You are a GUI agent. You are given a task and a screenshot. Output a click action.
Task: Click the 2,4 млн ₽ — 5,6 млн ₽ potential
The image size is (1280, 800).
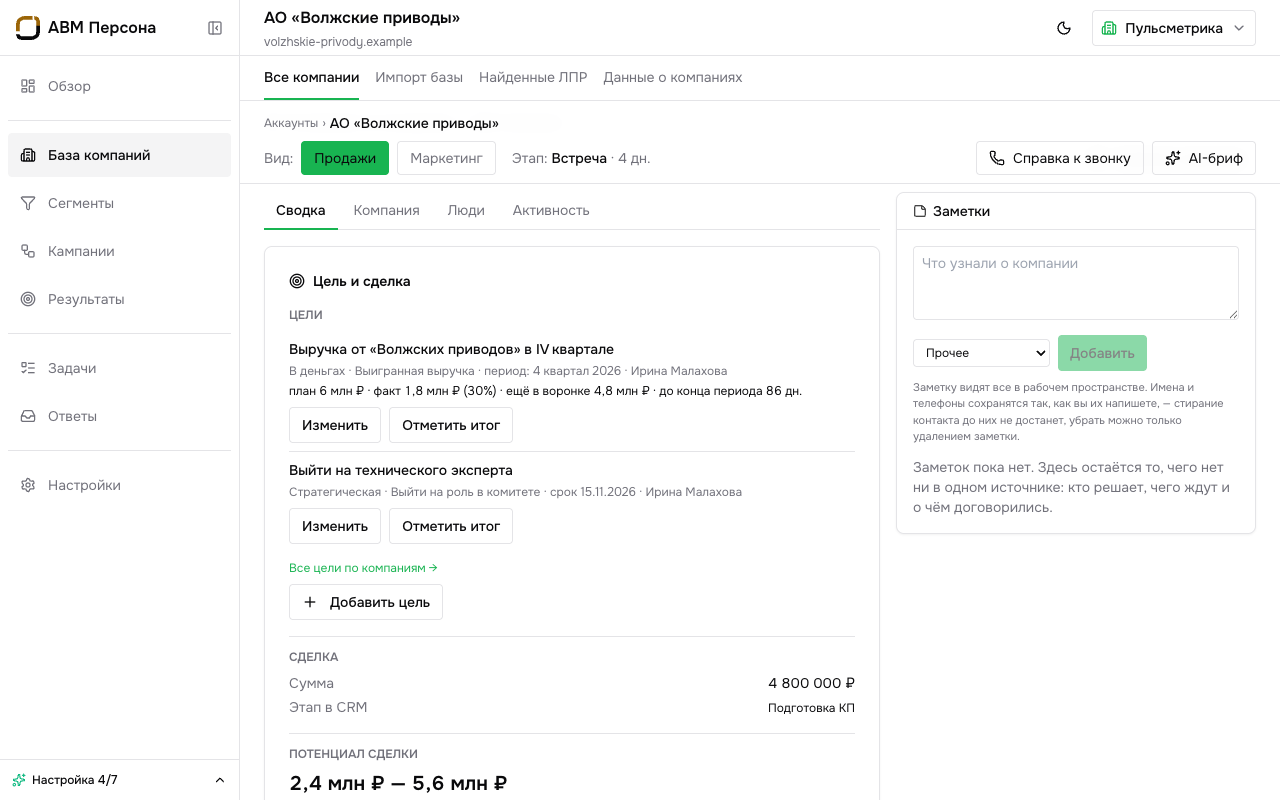398,783
